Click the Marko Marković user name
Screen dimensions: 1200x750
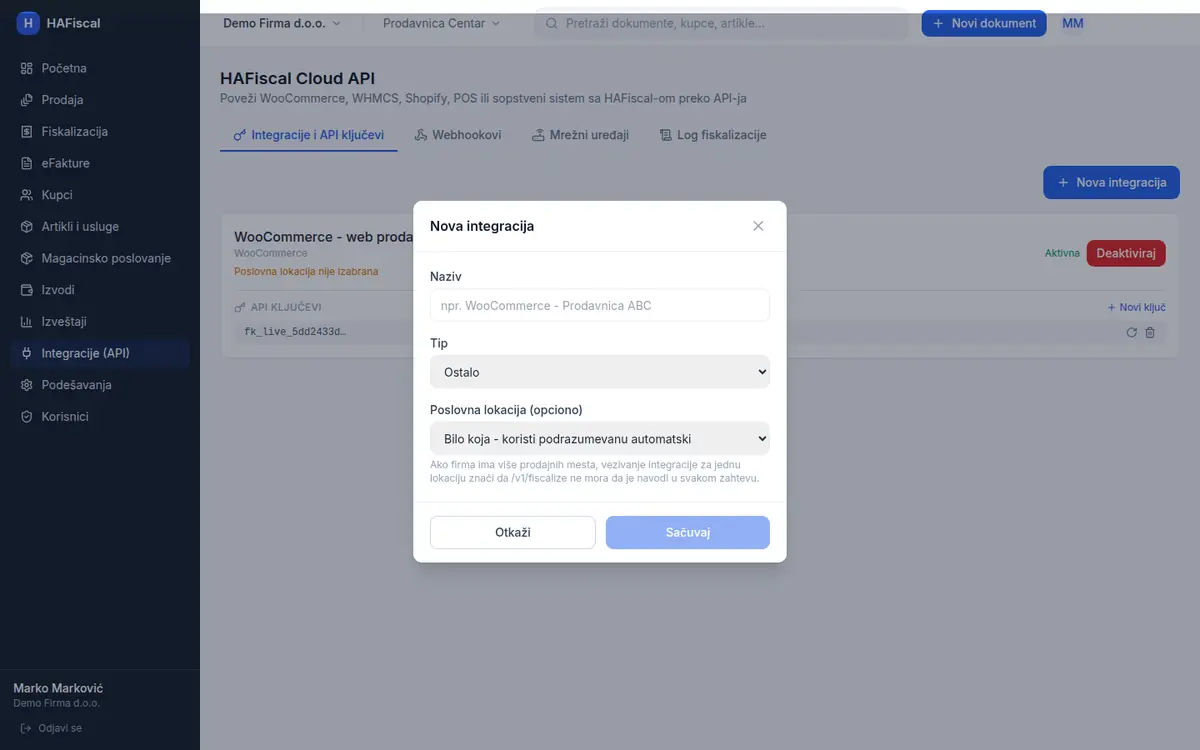[58, 689]
